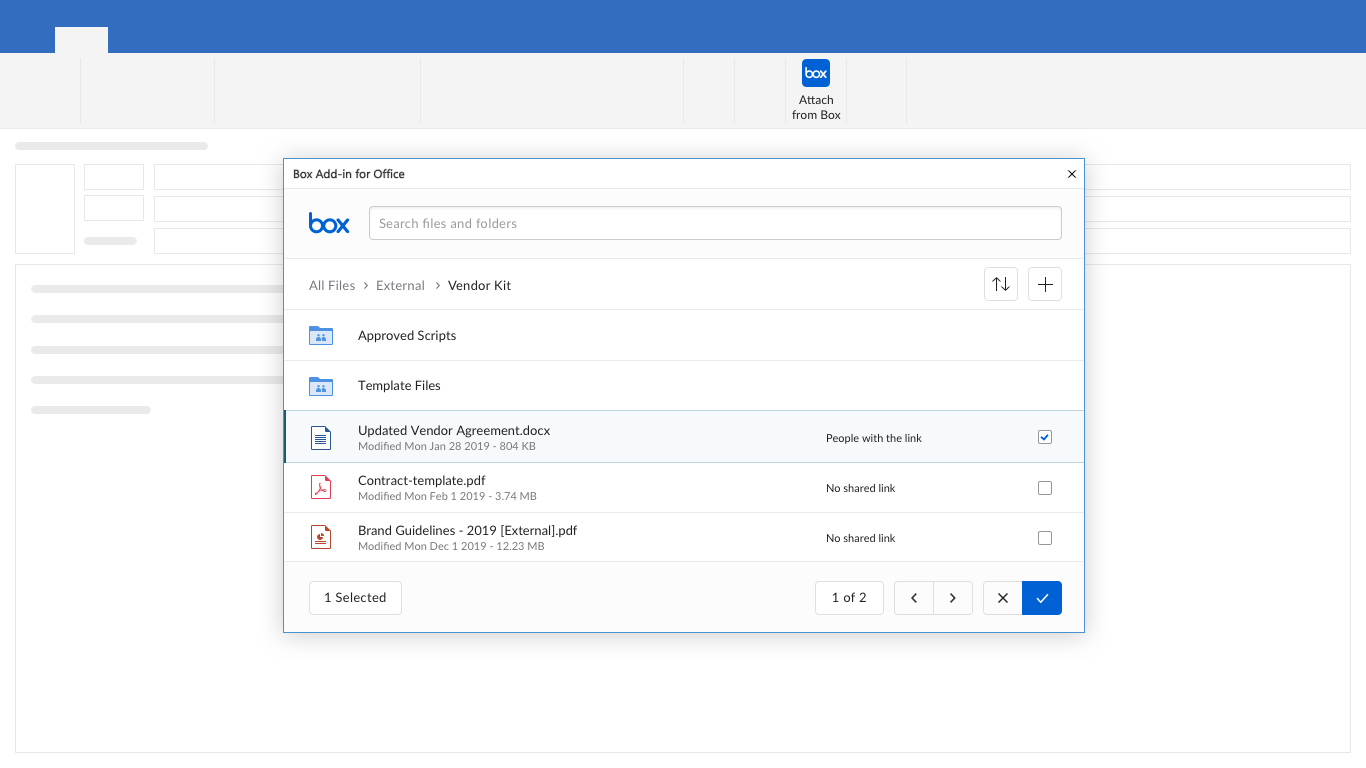The height and width of the screenshot is (768, 1366).
Task: Go to the previous page of files
Action: point(914,598)
